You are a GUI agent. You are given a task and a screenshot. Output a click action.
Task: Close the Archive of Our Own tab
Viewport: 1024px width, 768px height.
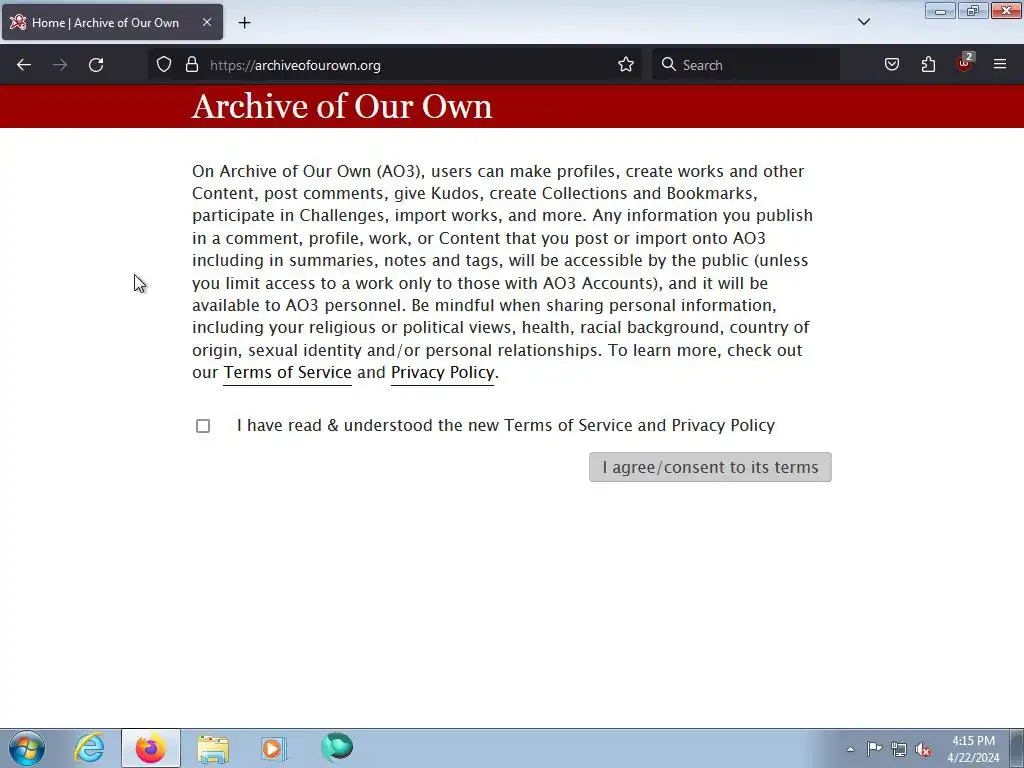206,22
